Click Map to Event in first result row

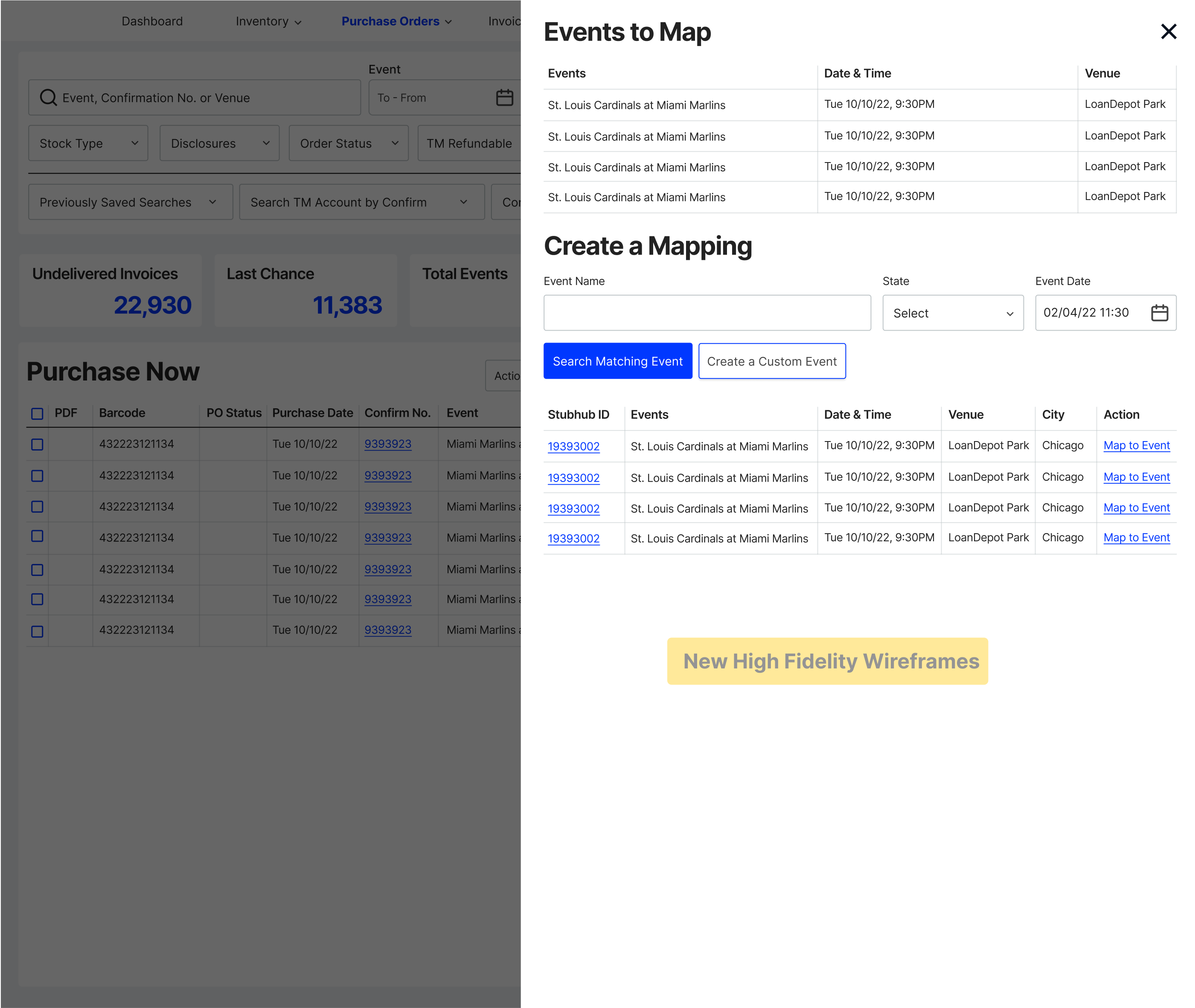pyautogui.click(x=1136, y=445)
